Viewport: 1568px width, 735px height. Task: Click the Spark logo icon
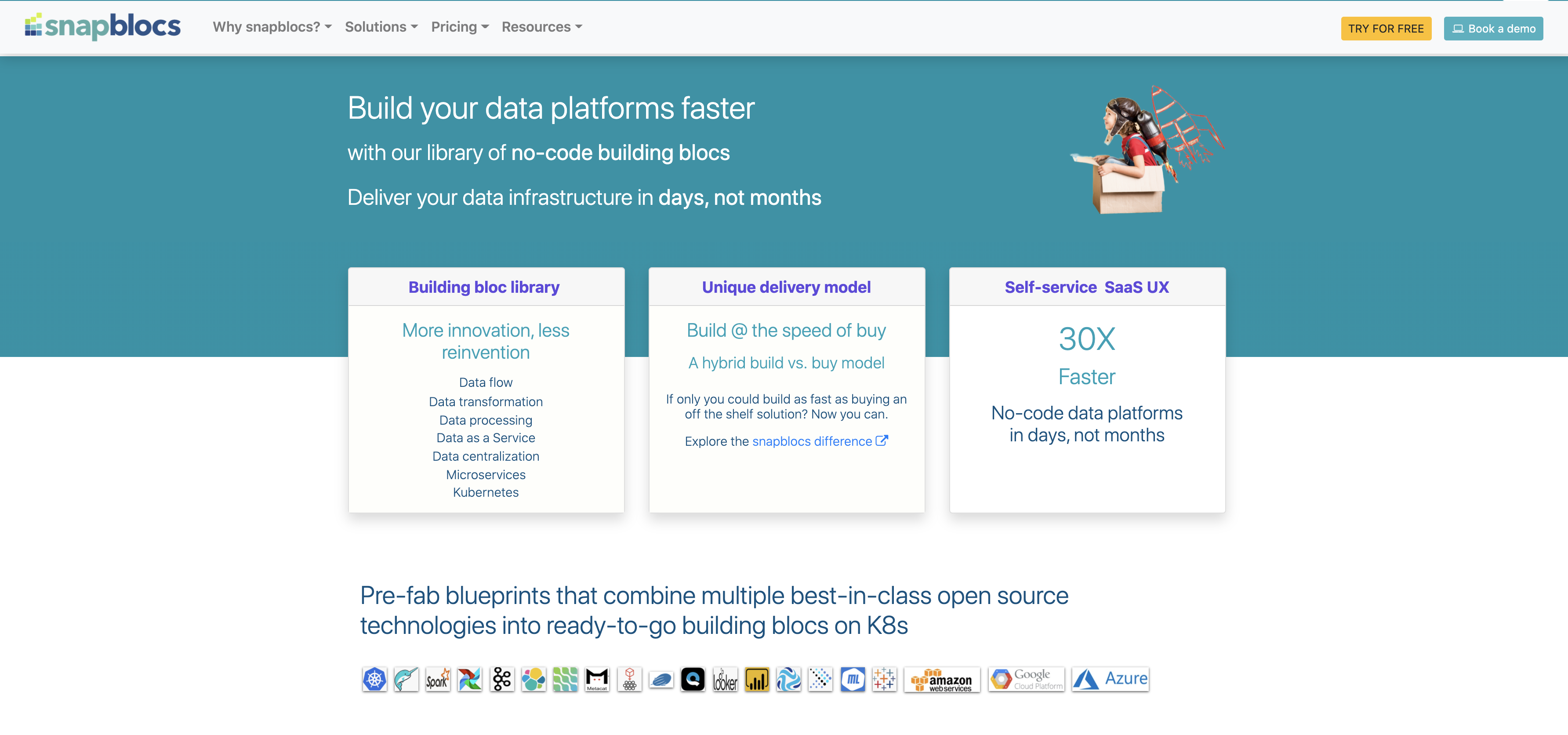[x=438, y=679]
